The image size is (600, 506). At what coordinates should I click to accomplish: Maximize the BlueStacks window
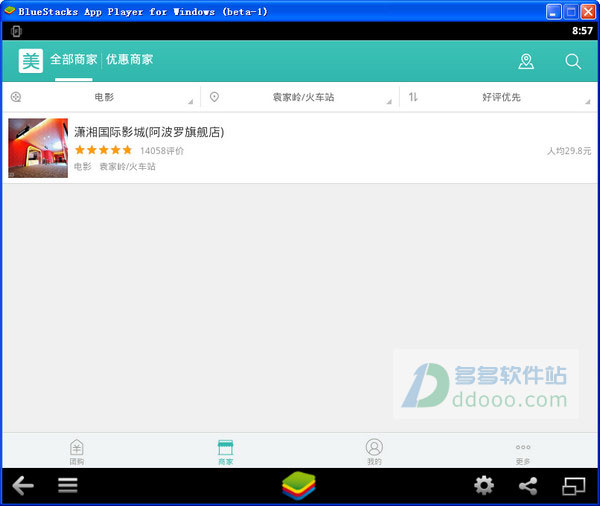[571, 12]
